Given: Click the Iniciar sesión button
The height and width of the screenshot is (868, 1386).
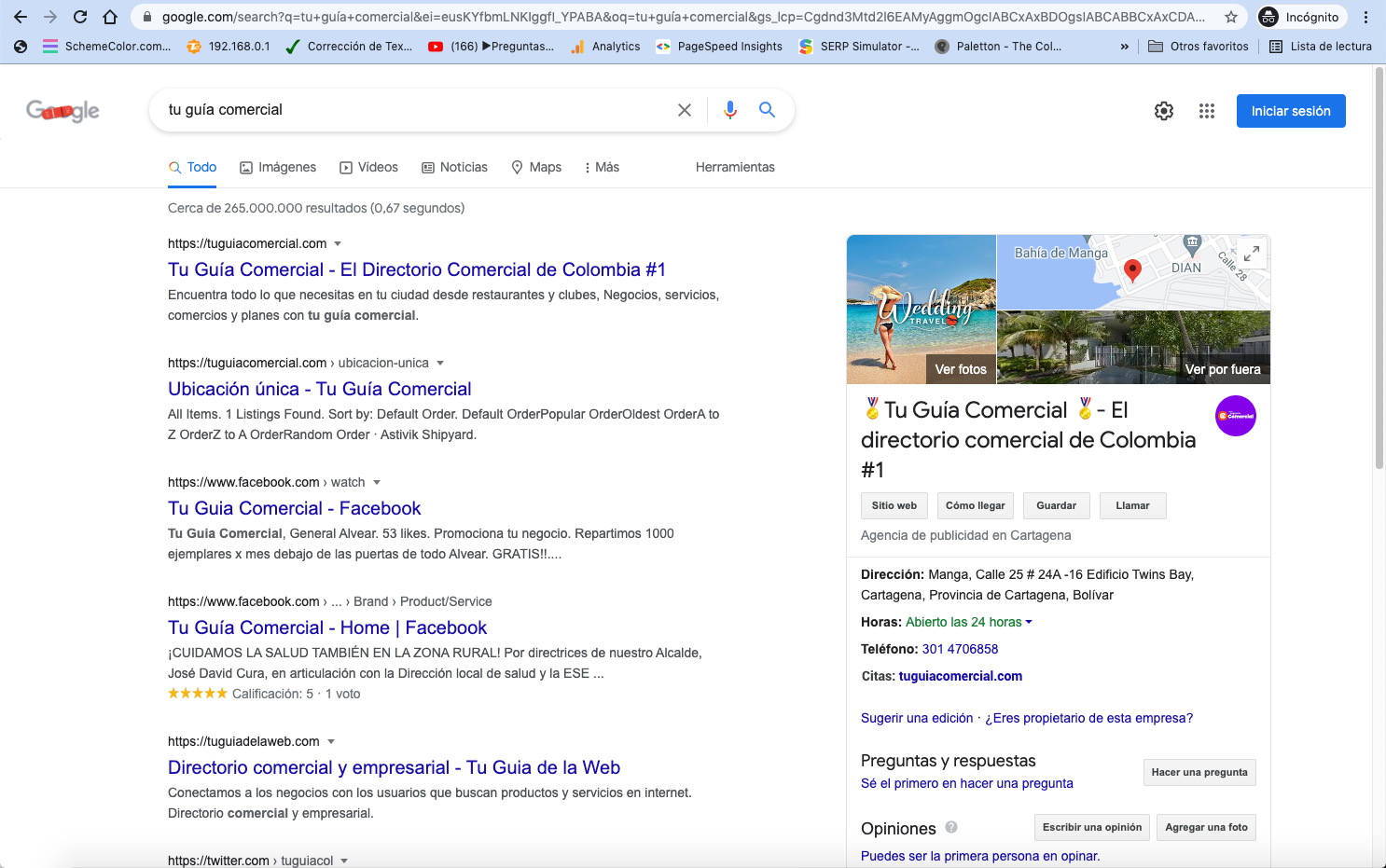Looking at the screenshot, I should 1291,111.
